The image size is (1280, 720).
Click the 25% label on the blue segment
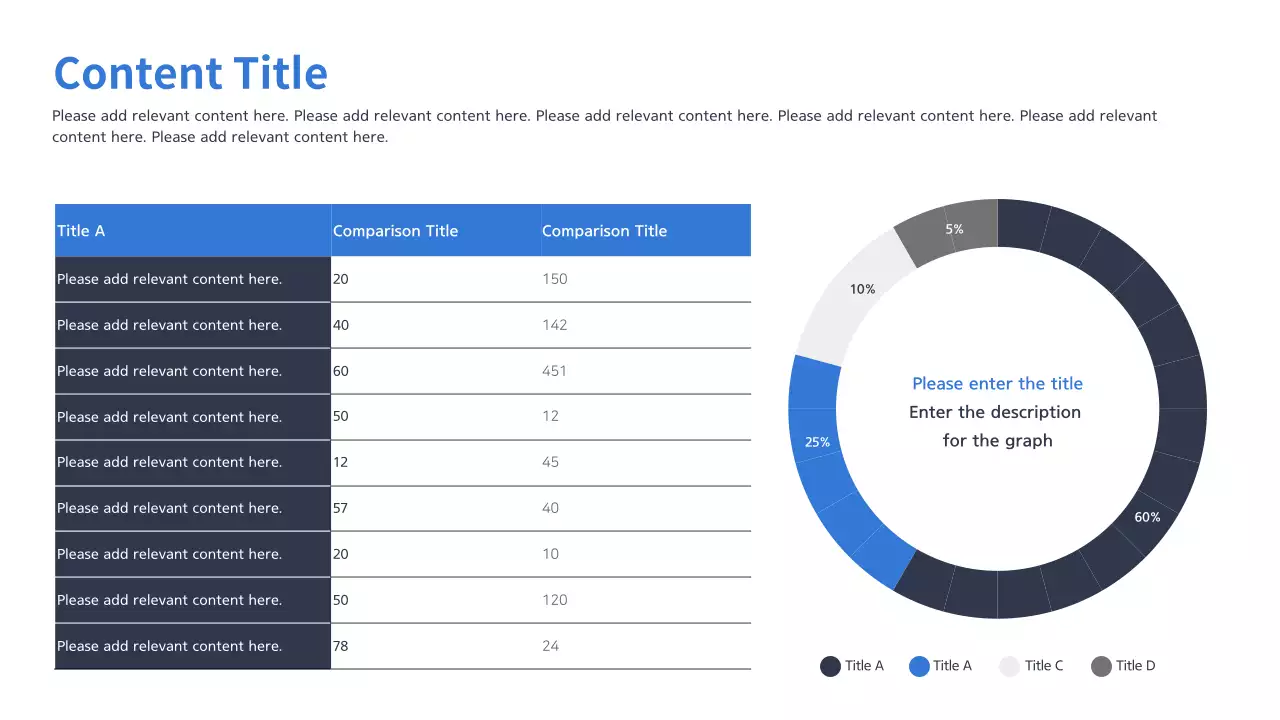click(x=817, y=442)
